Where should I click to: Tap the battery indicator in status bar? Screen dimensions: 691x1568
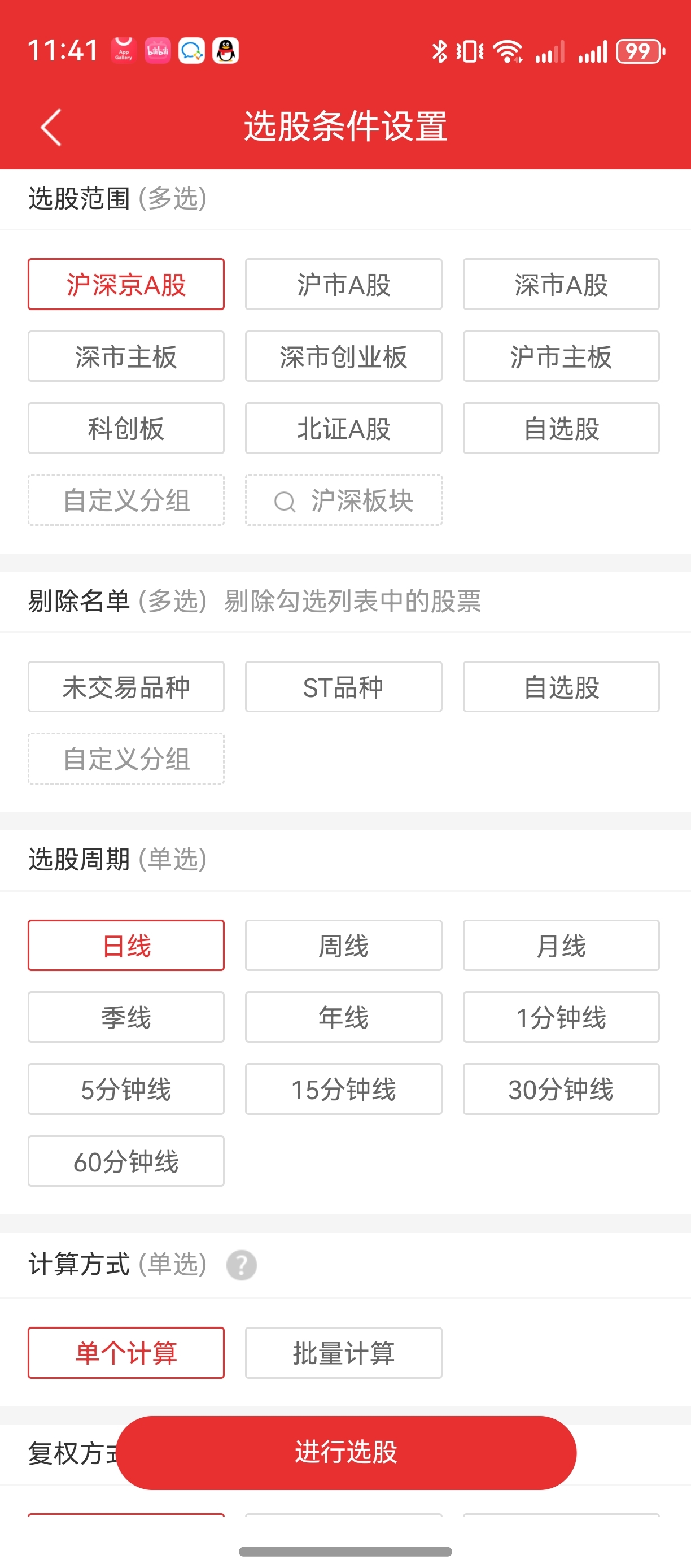pyautogui.click(x=640, y=52)
